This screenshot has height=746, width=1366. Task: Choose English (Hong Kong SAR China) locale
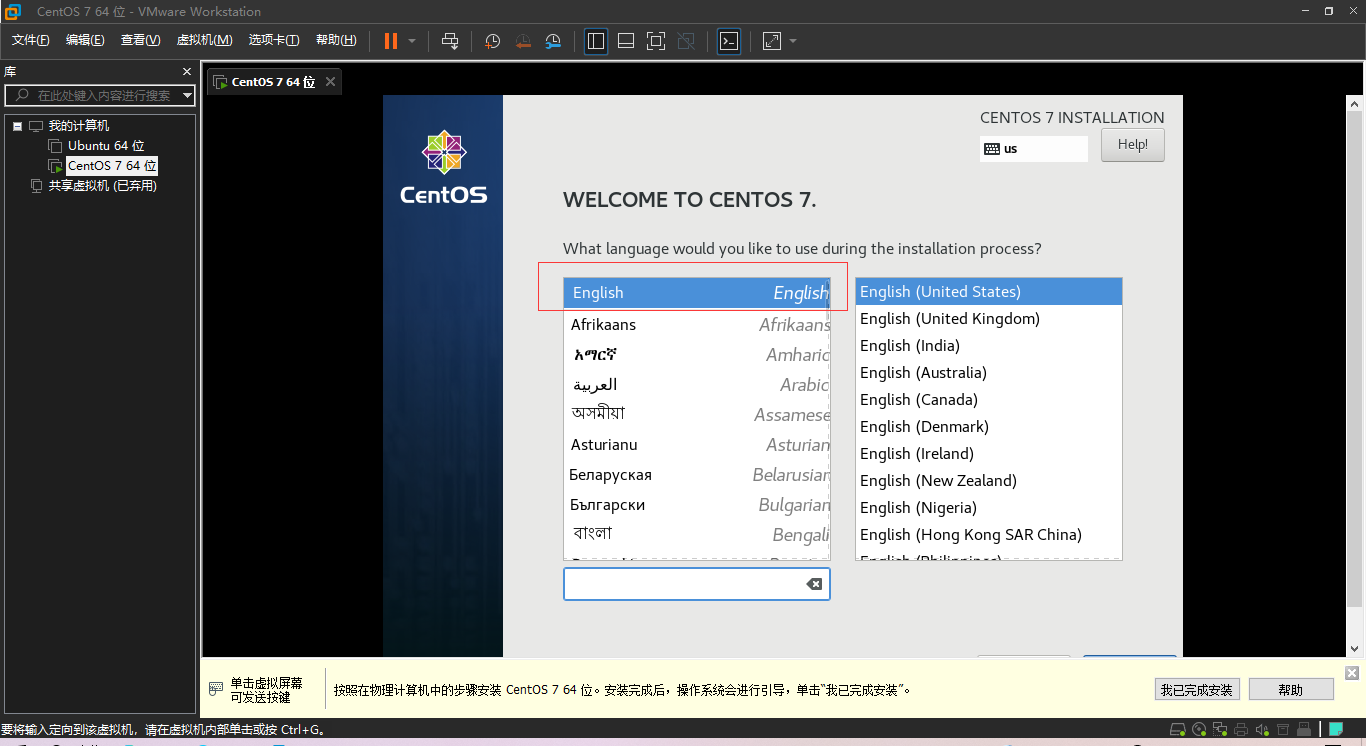989,535
